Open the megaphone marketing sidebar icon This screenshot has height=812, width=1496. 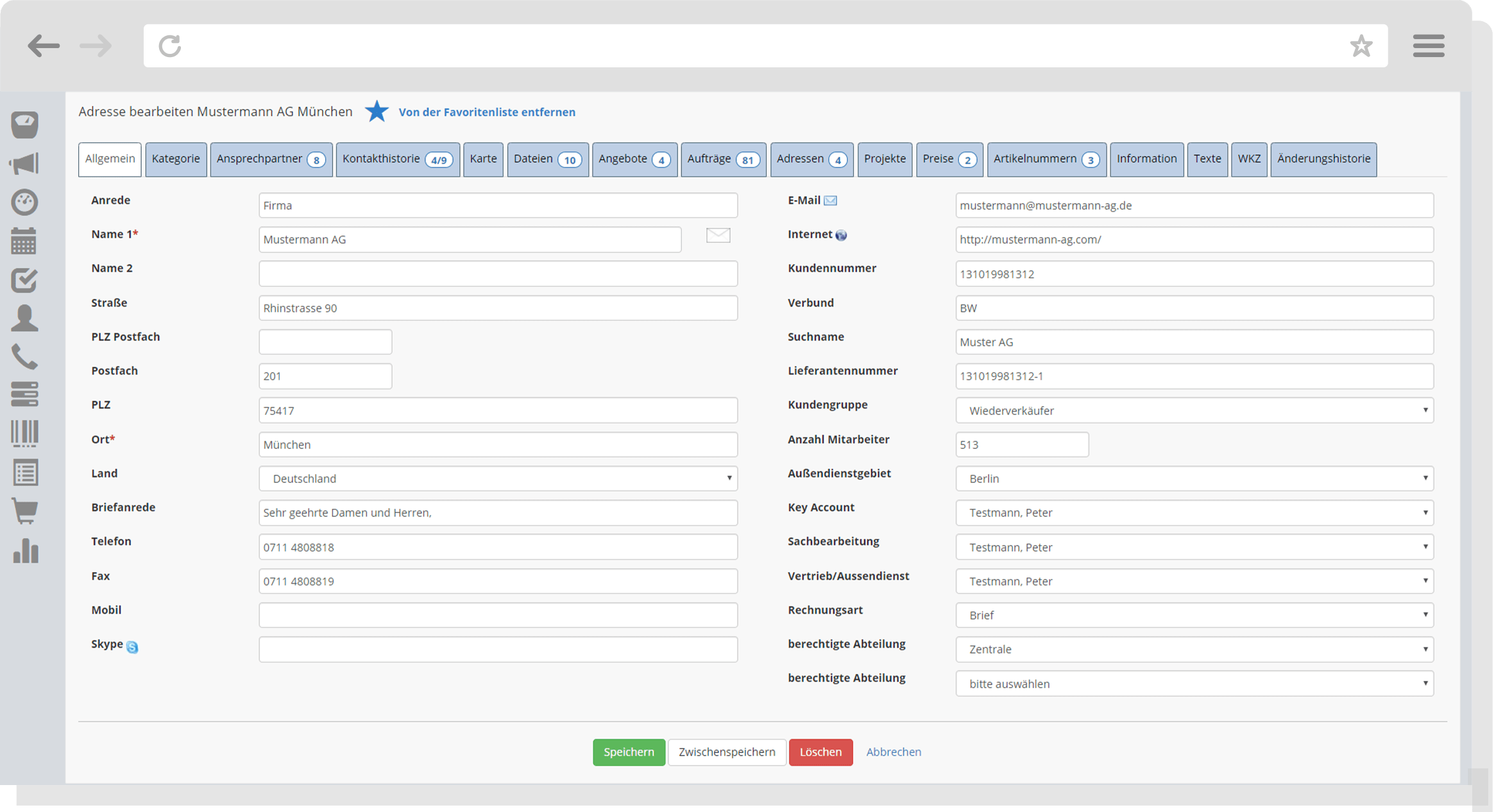(24, 164)
